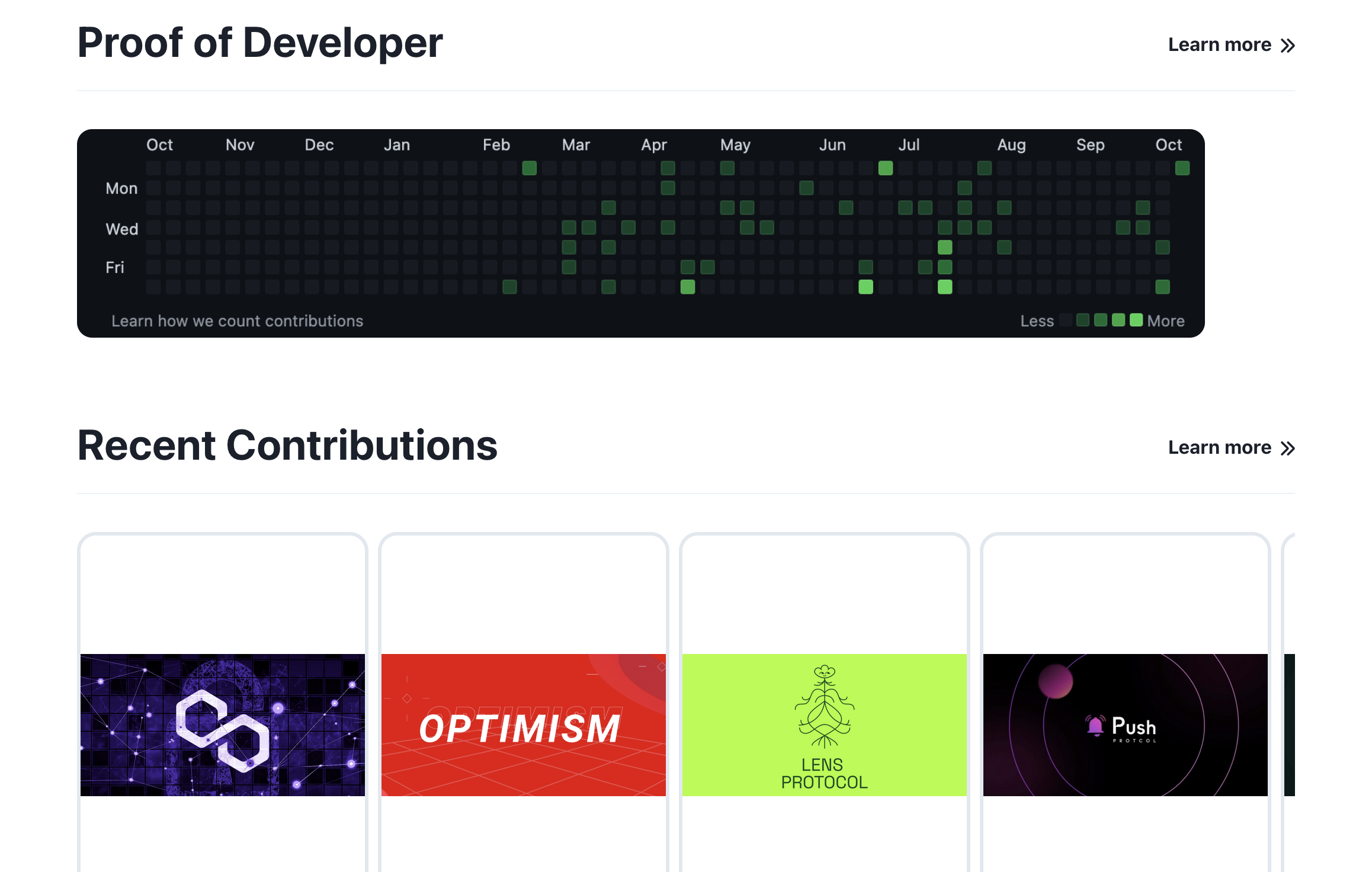The image size is (1372, 872).
Task: Select the Optimism contribution card thumbnail
Action: 523,724
